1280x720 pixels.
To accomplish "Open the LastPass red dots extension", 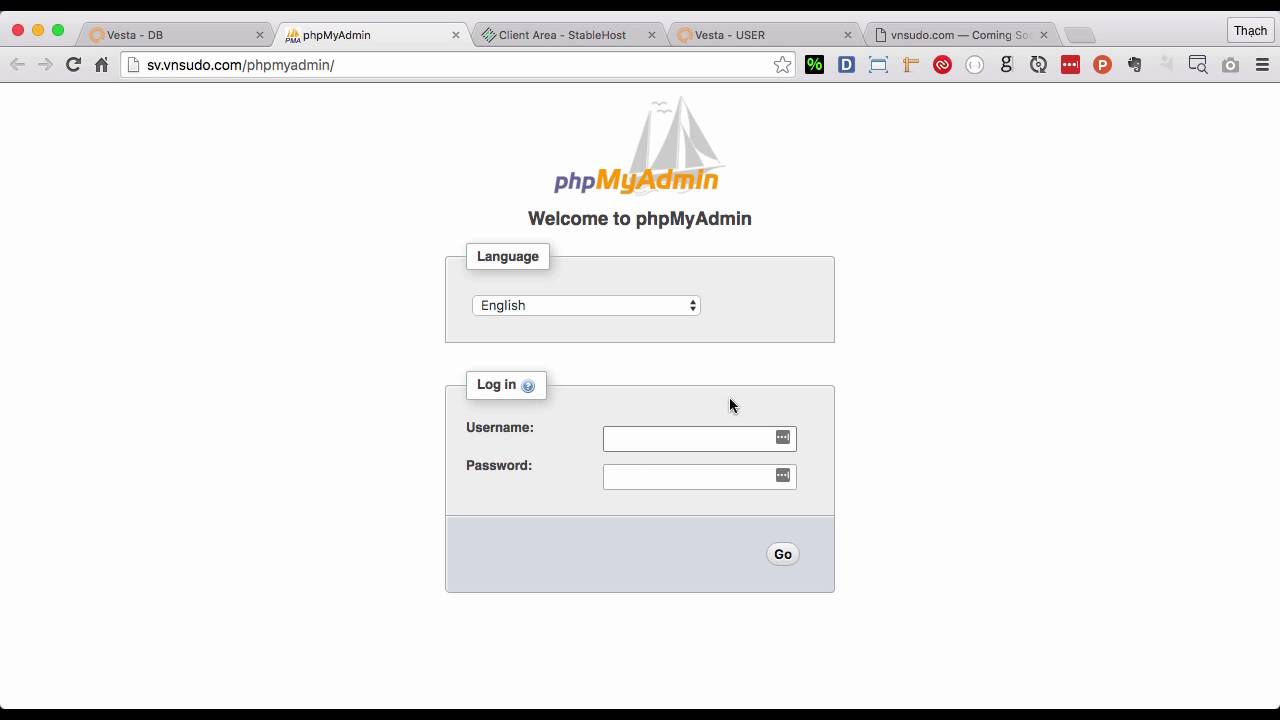I will click(x=1070, y=65).
